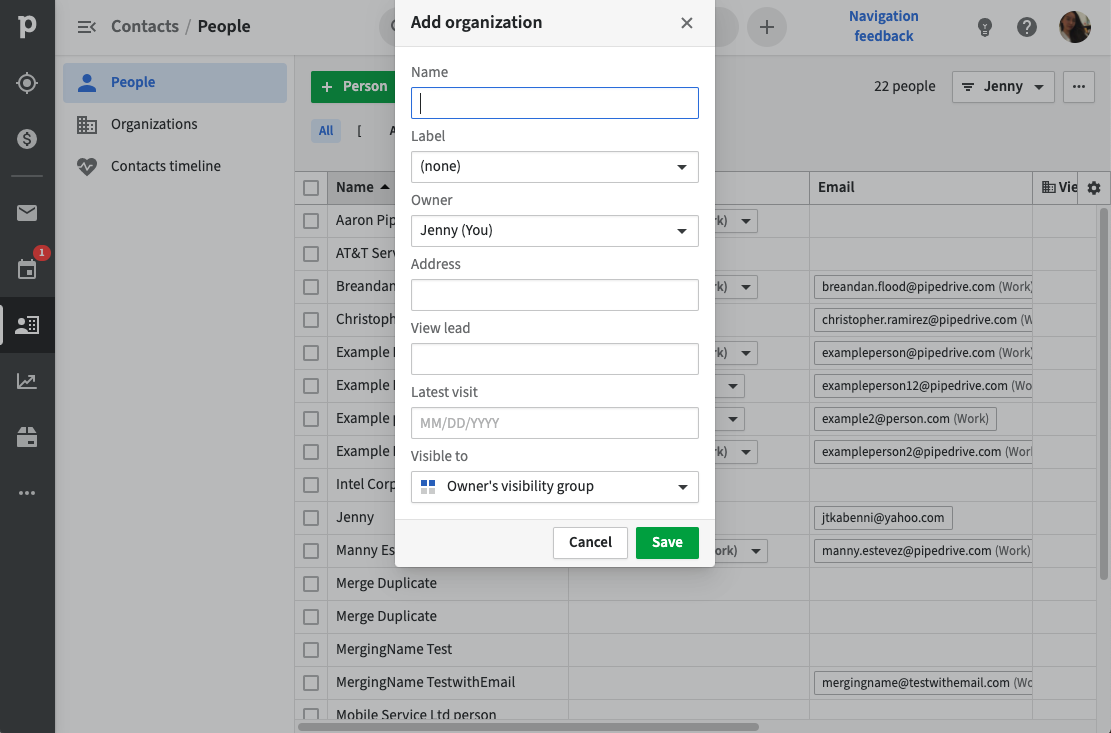
Task: Open Insights chart icon in sidebar
Action: [x=27, y=381]
